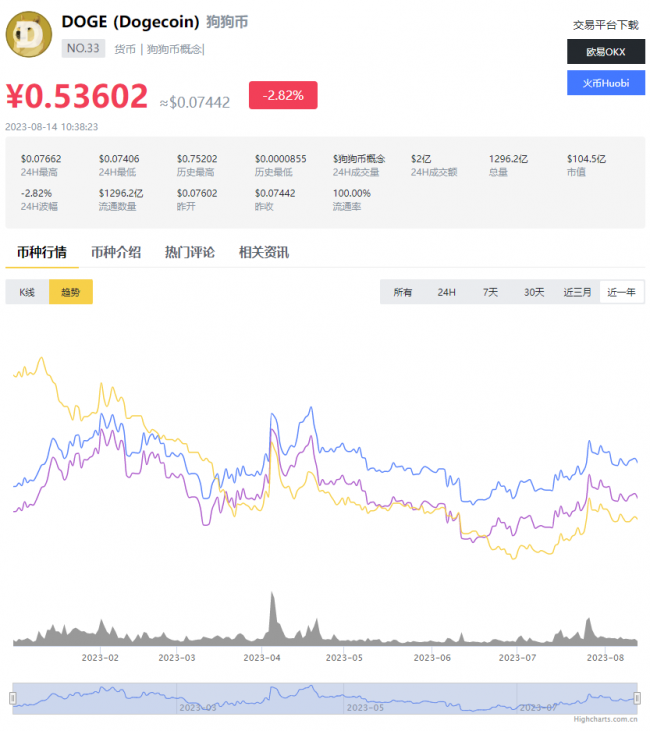Click the $0.07406 24H最低 value

point(119,159)
